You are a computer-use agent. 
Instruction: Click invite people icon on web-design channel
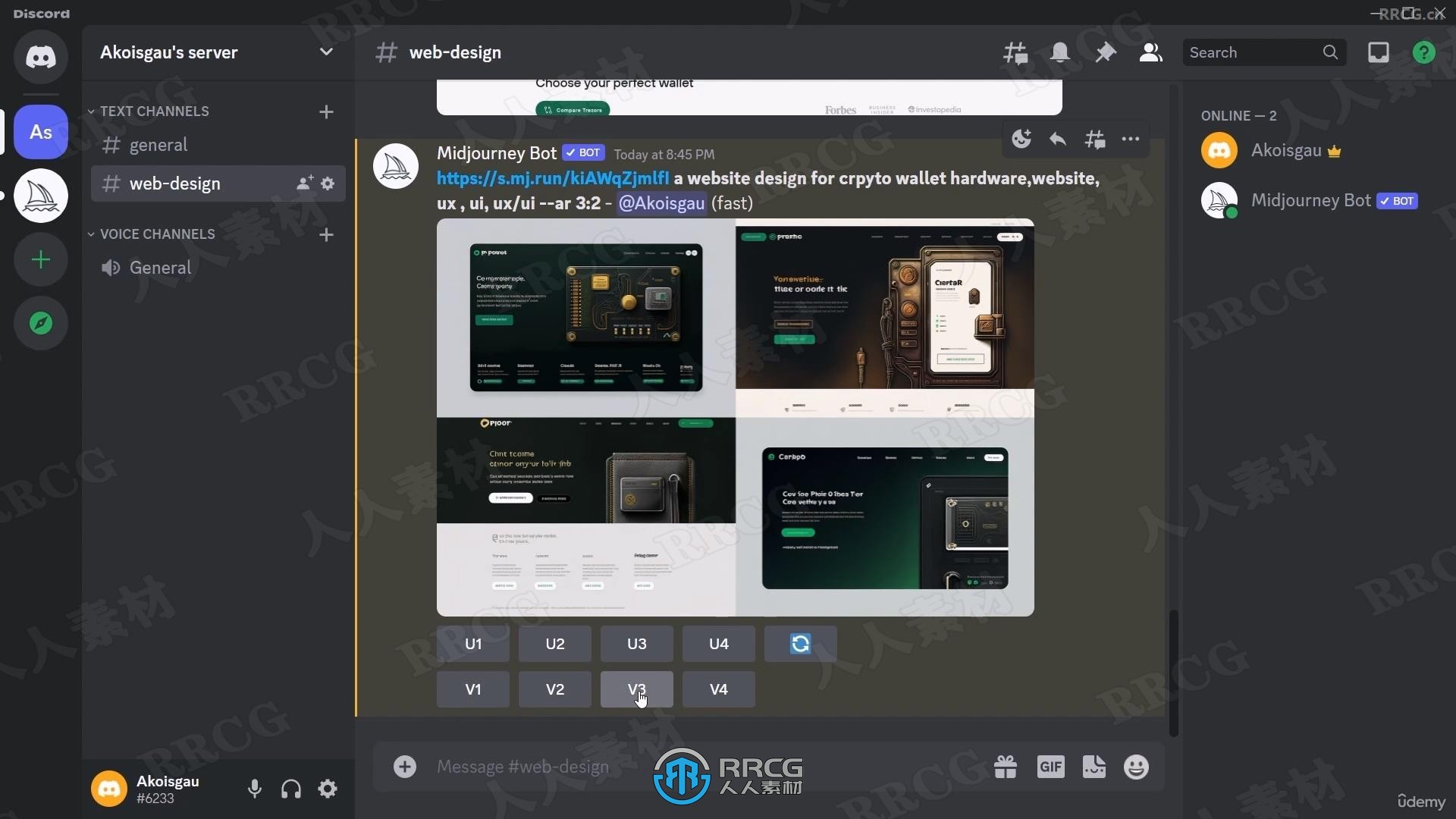(304, 184)
